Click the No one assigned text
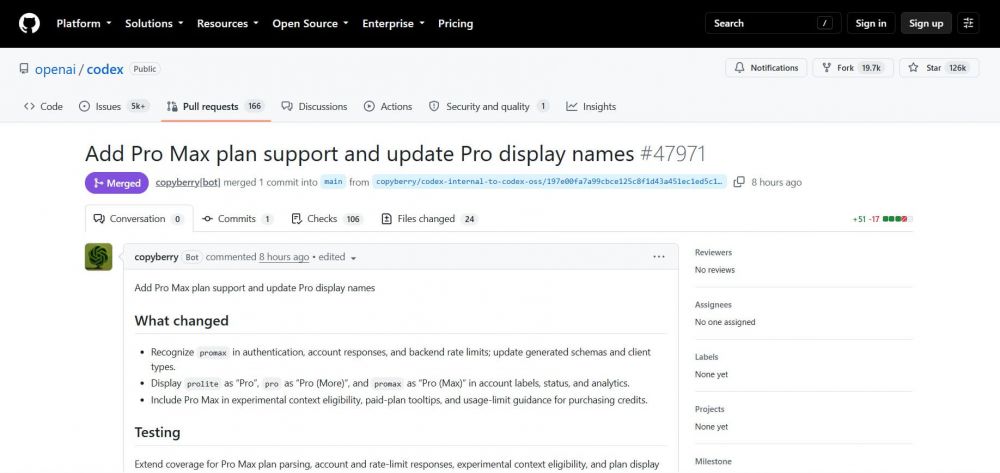The height and width of the screenshot is (473, 1000). click(x=724, y=323)
